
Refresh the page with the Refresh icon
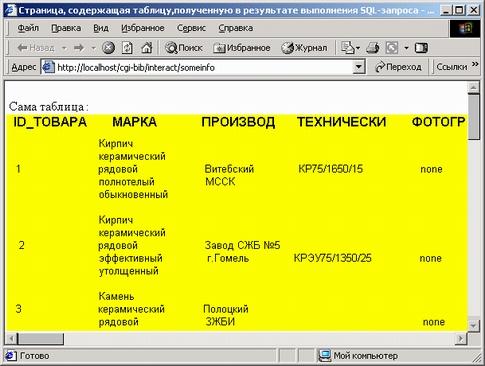click(127, 48)
